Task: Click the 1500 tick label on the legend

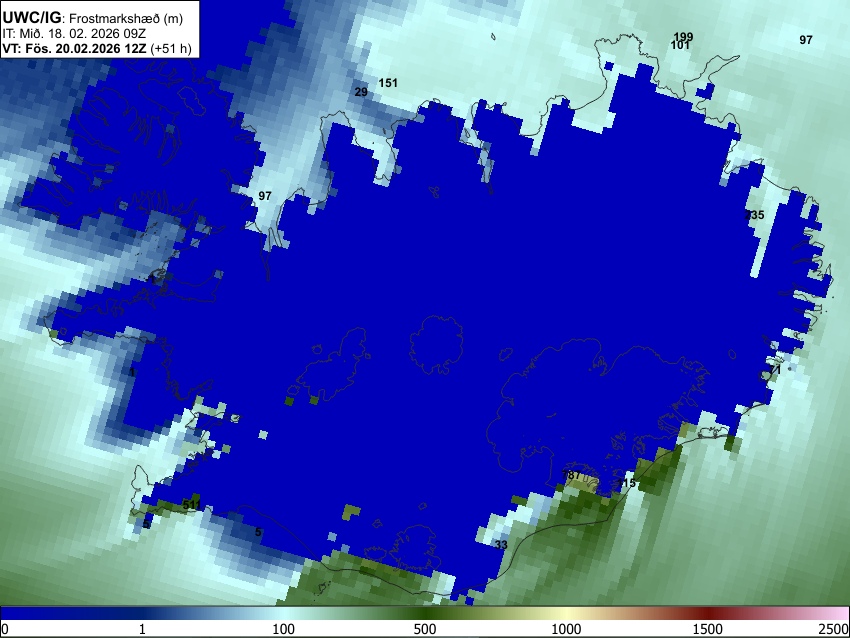Action: (707, 629)
